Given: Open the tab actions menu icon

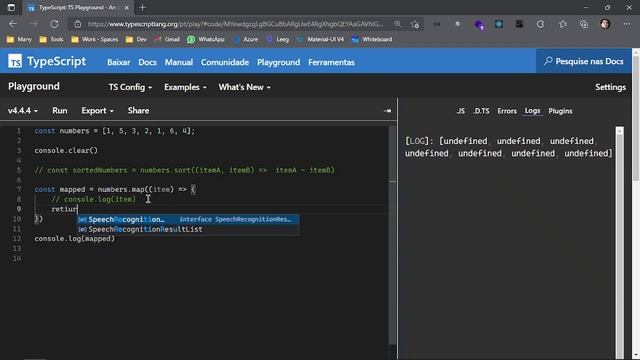Looking at the screenshot, I should [11, 7].
